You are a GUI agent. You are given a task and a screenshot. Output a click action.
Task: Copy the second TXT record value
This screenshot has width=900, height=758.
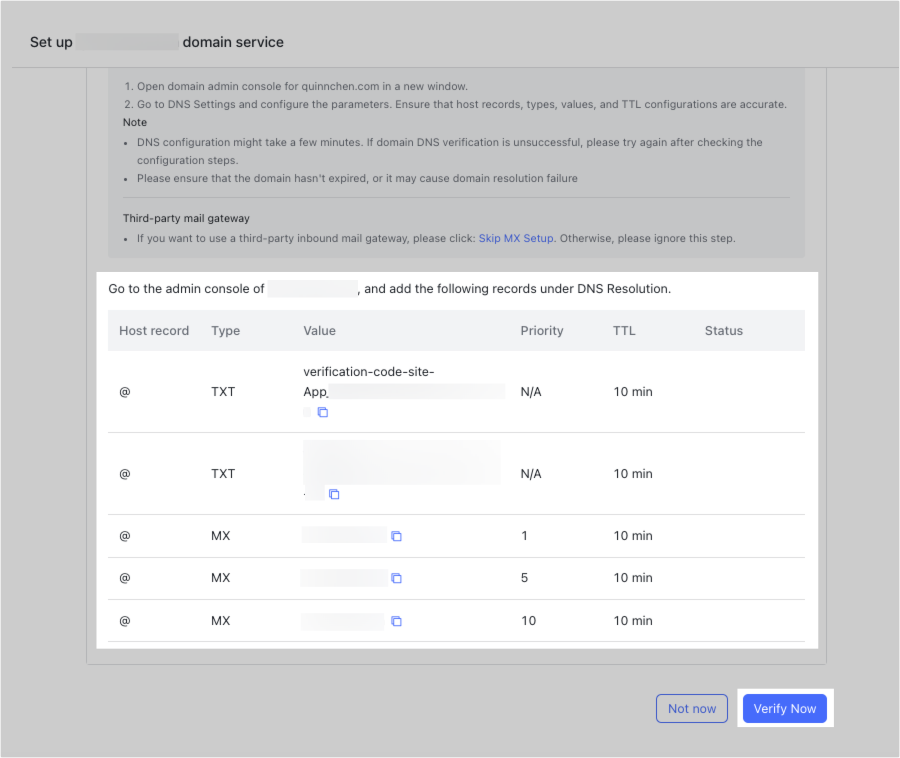(334, 494)
